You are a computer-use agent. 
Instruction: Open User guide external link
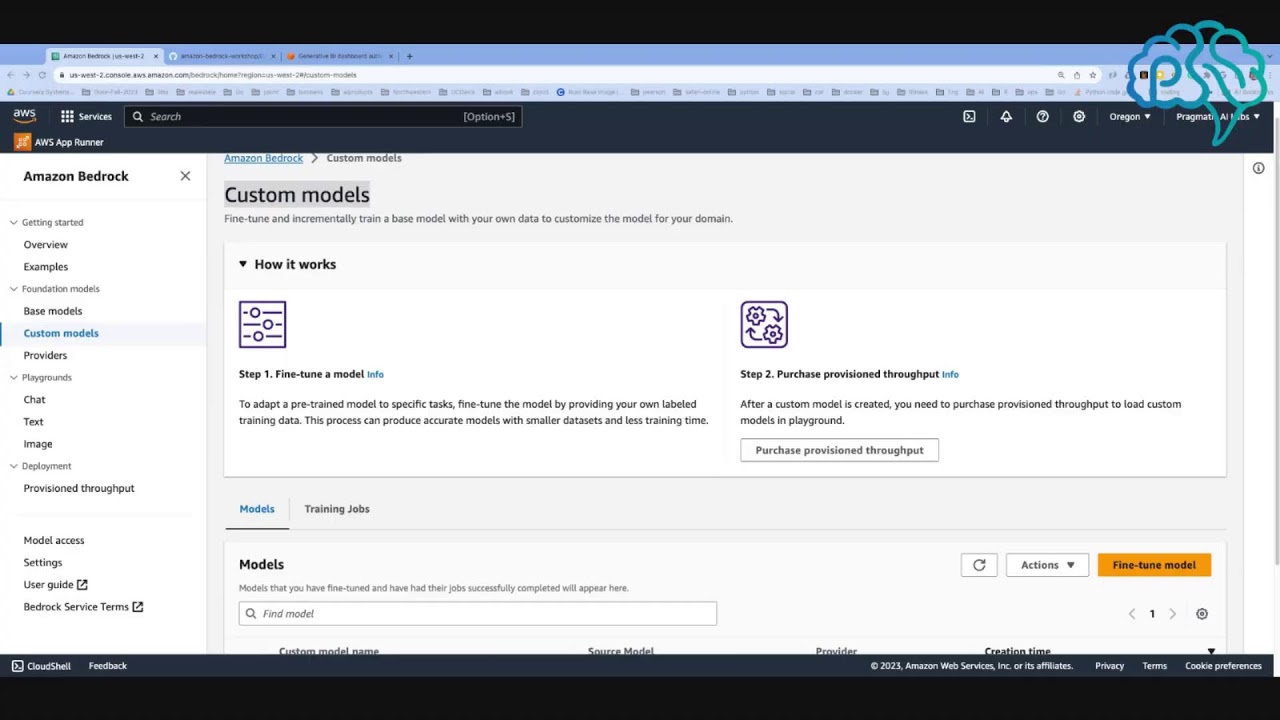tap(56, 585)
